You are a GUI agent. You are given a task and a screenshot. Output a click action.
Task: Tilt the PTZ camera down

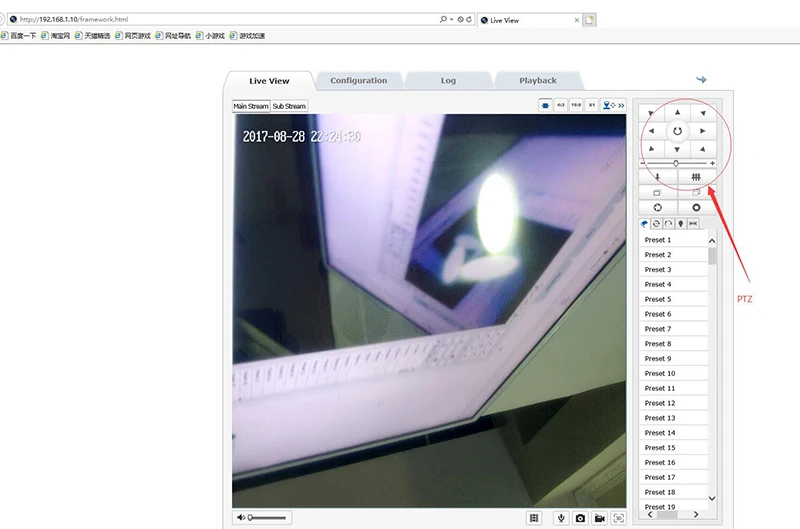[677, 149]
